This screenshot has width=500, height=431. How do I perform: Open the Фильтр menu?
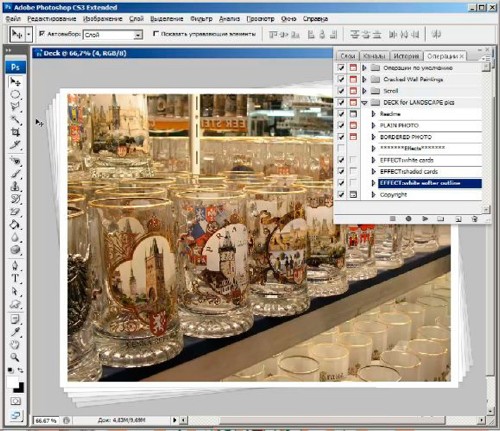[x=201, y=19]
